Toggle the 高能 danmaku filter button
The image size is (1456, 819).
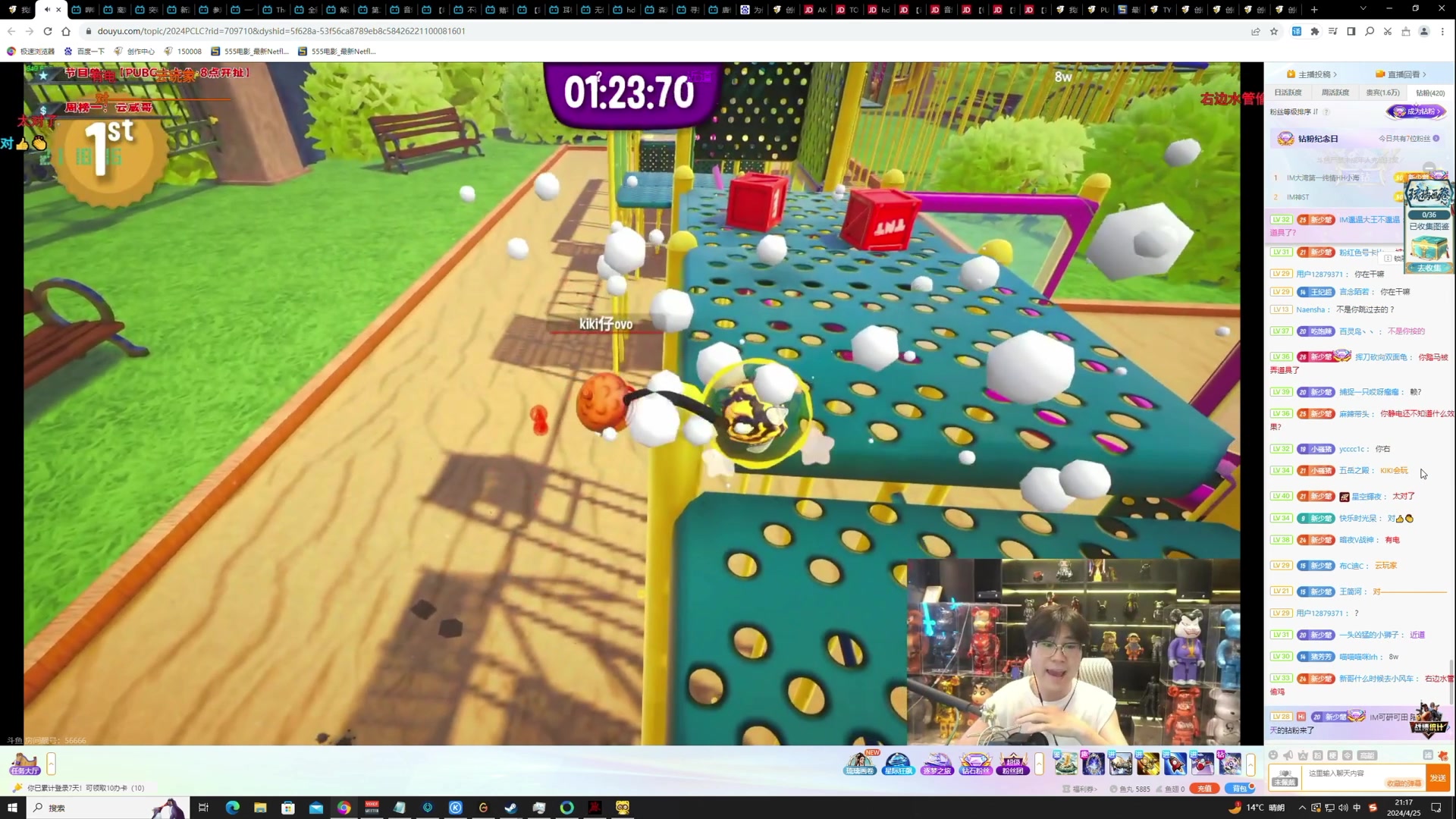(x=1367, y=755)
